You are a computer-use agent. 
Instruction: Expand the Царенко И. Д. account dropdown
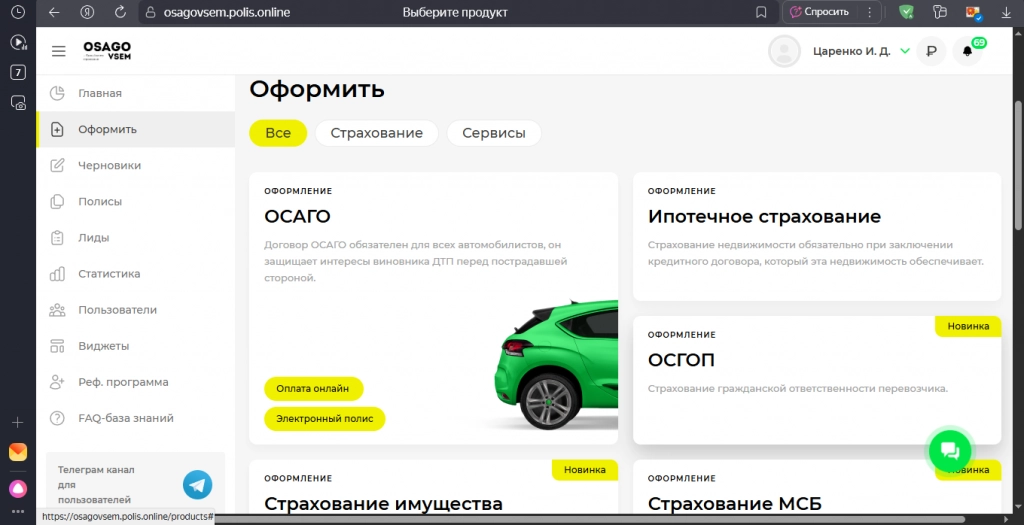905,51
